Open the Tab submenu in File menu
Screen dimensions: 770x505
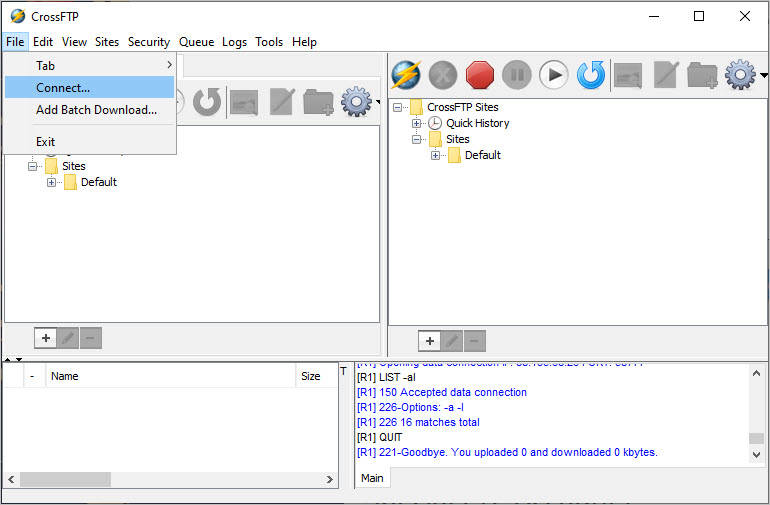pos(89,65)
